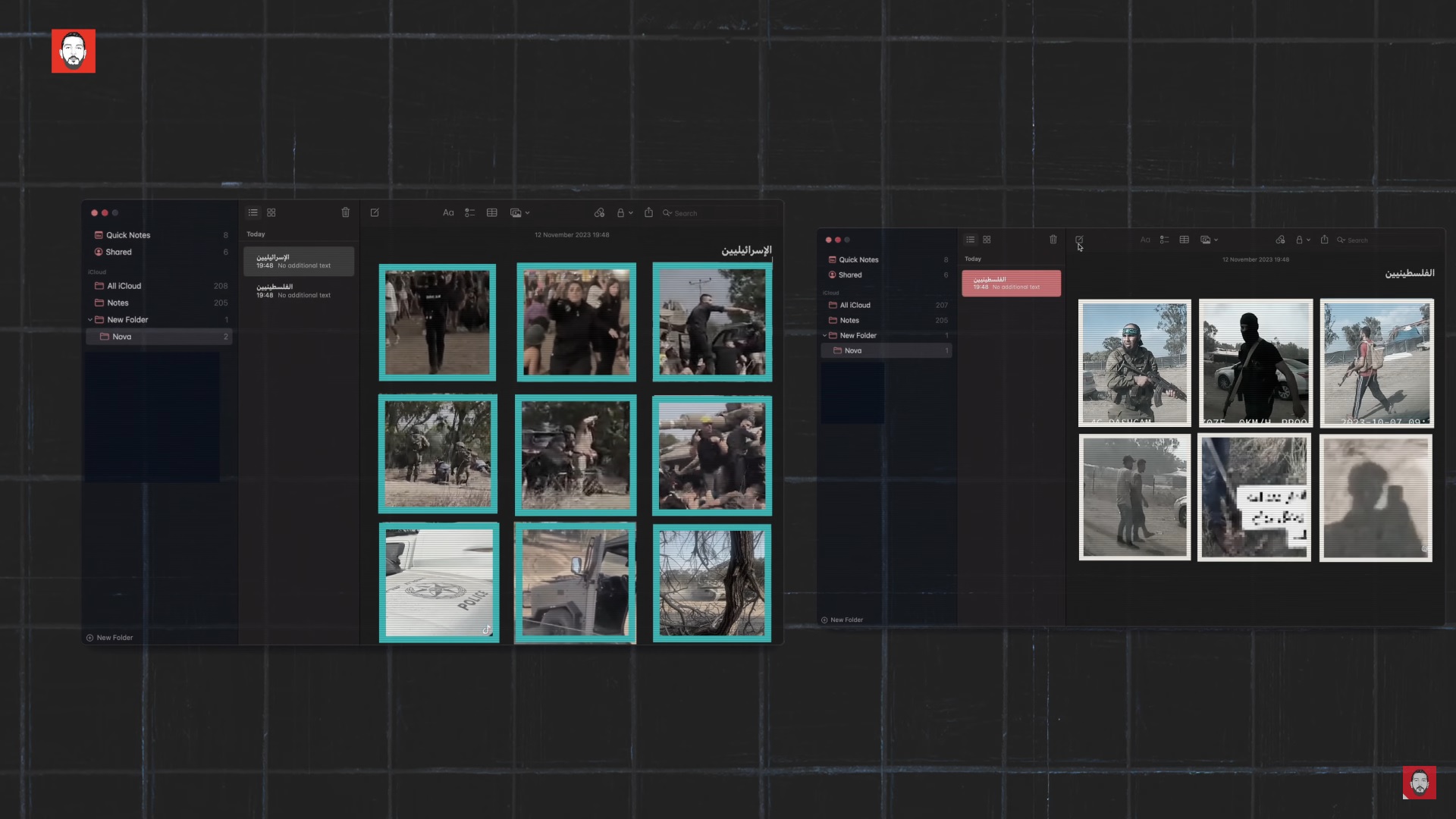The image size is (1456, 819).
Task: Open Quick Notes in left window sidebar
Action: click(x=160, y=235)
